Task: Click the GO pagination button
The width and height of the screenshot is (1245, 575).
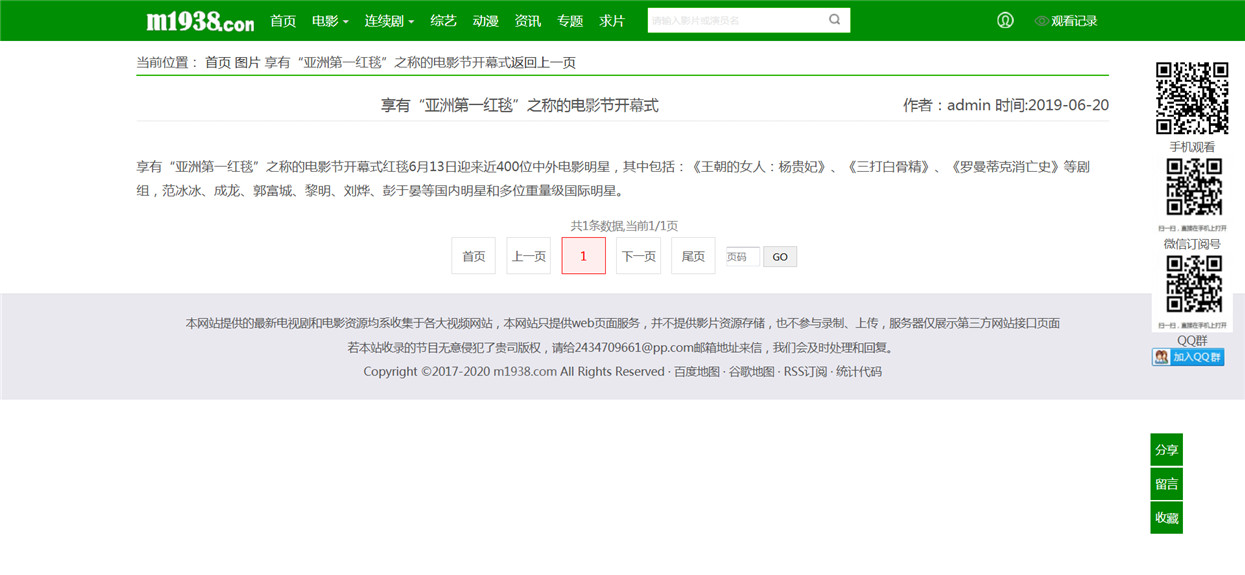Action: tap(780, 257)
